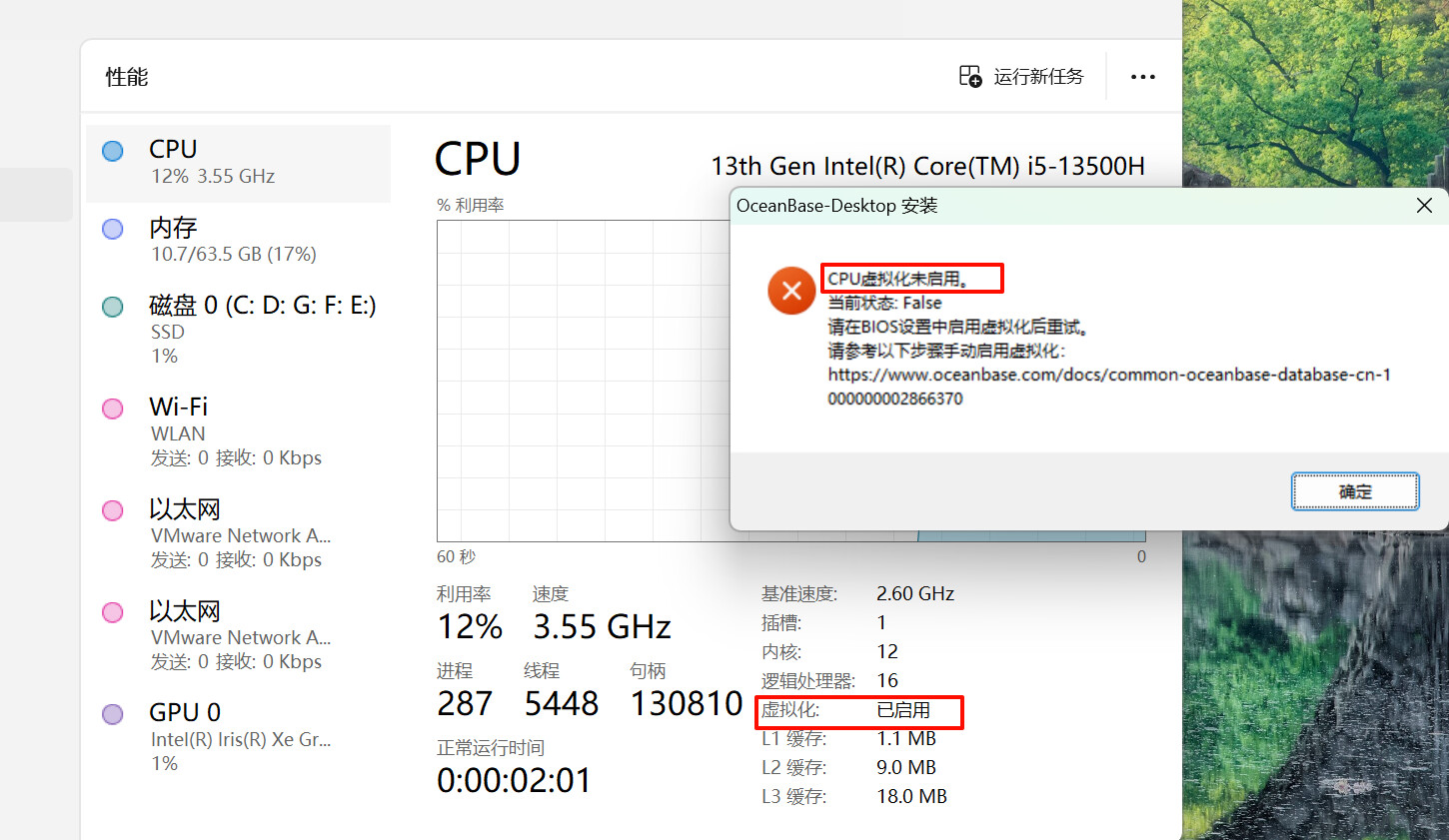Open the 内存 memory panel
This screenshot has height=840, width=1449.
coord(238,241)
